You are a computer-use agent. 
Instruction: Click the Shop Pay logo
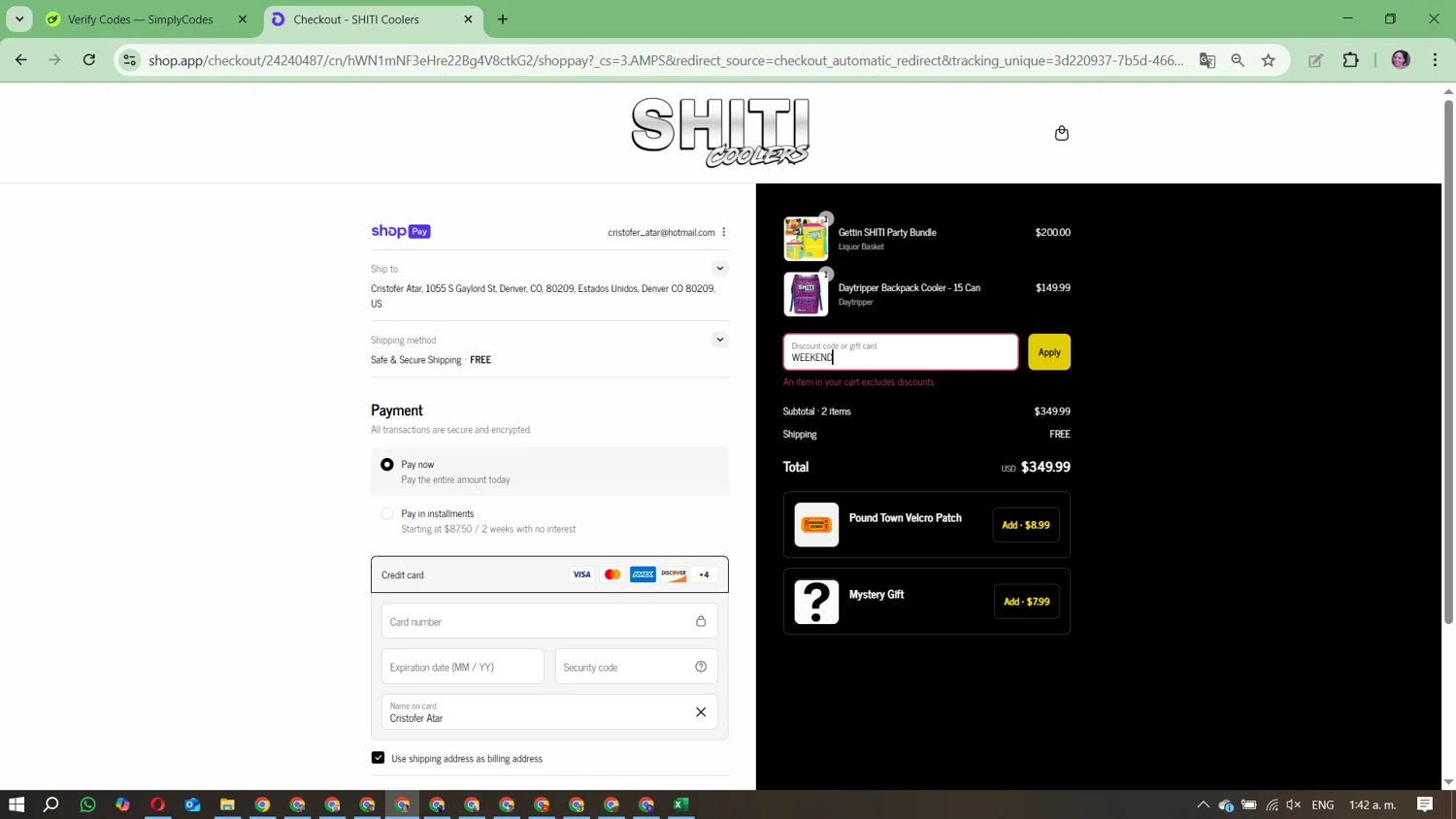[400, 231]
